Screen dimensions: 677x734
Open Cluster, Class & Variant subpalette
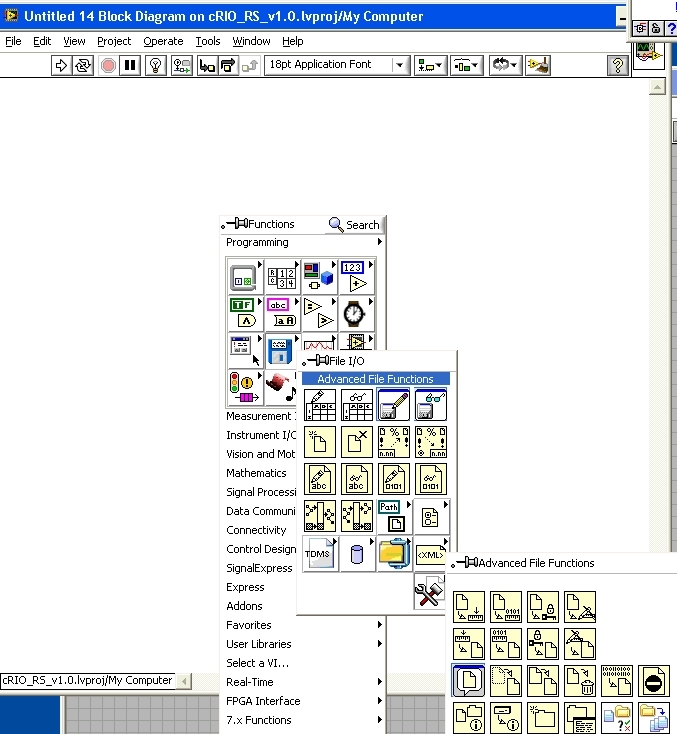[x=319, y=277]
